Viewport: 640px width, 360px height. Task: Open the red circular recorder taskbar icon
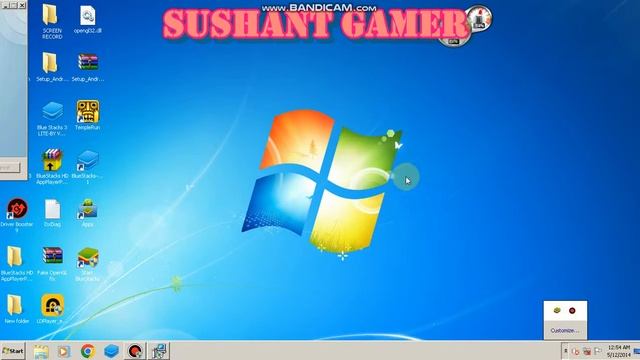click(x=135, y=351)
